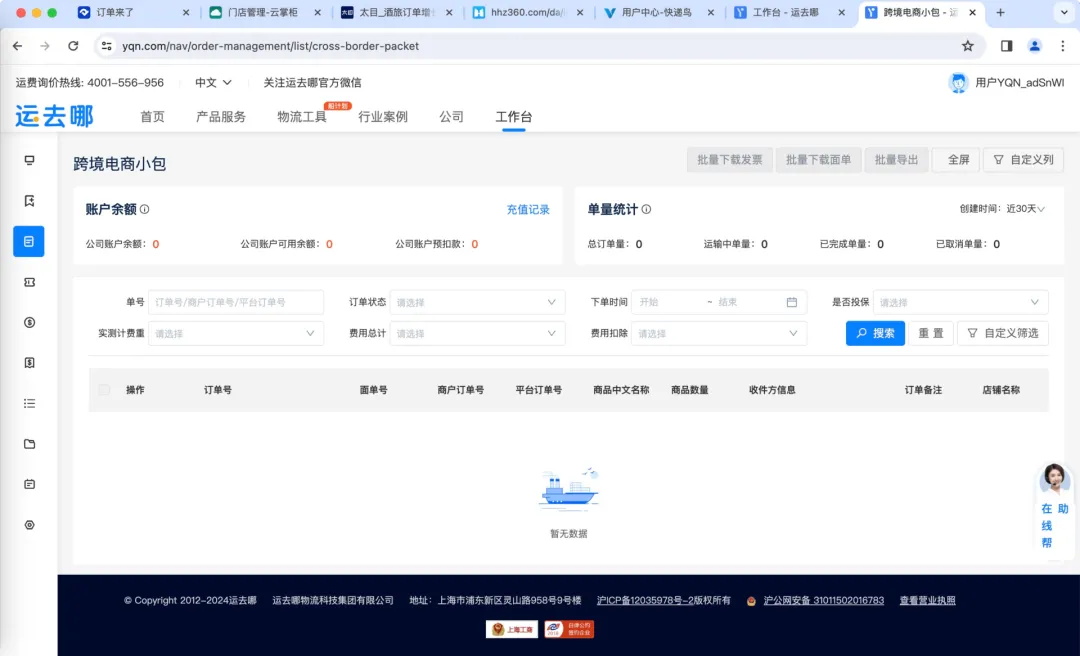
Task: Open the 充值记录 link
Action: pos(528,209)
